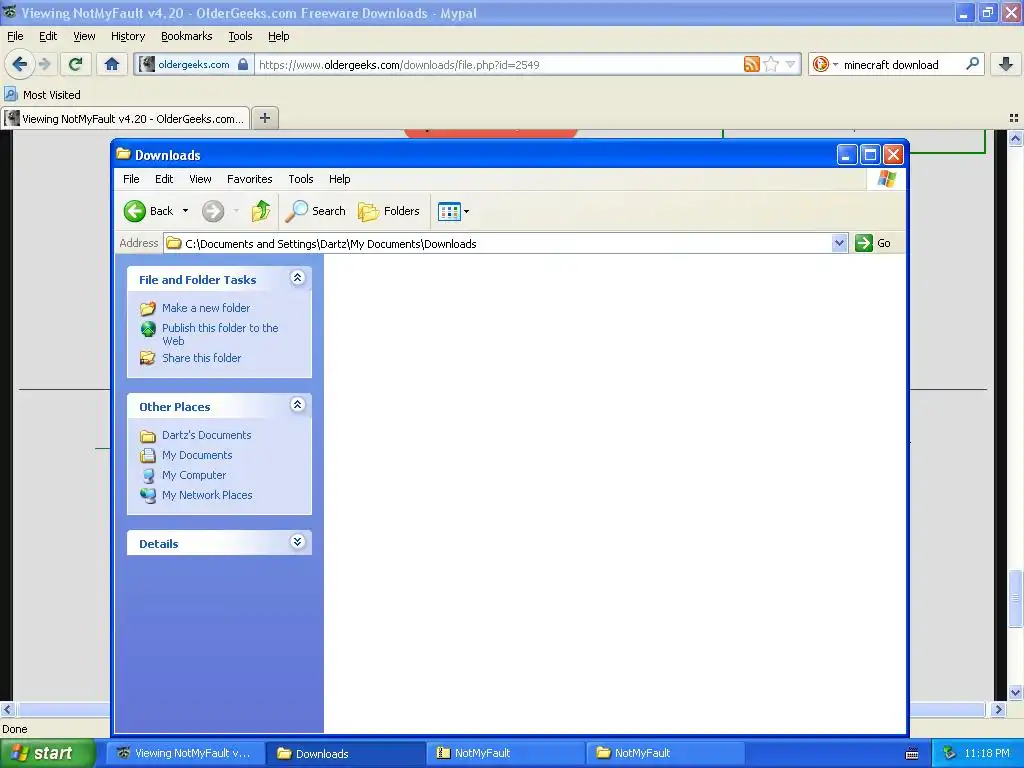1024x768 pixels.
Task: Go up one folder level in Explorer
Action: [x=261, y=211]
